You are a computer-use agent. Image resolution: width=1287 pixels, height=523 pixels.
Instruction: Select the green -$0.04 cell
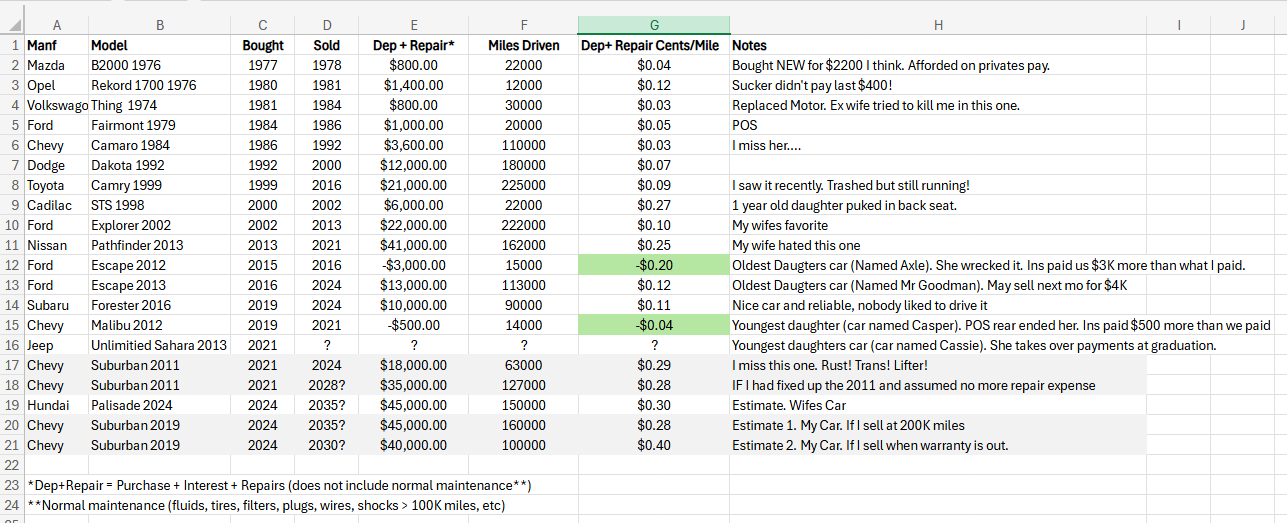click(x=653, y=325)
